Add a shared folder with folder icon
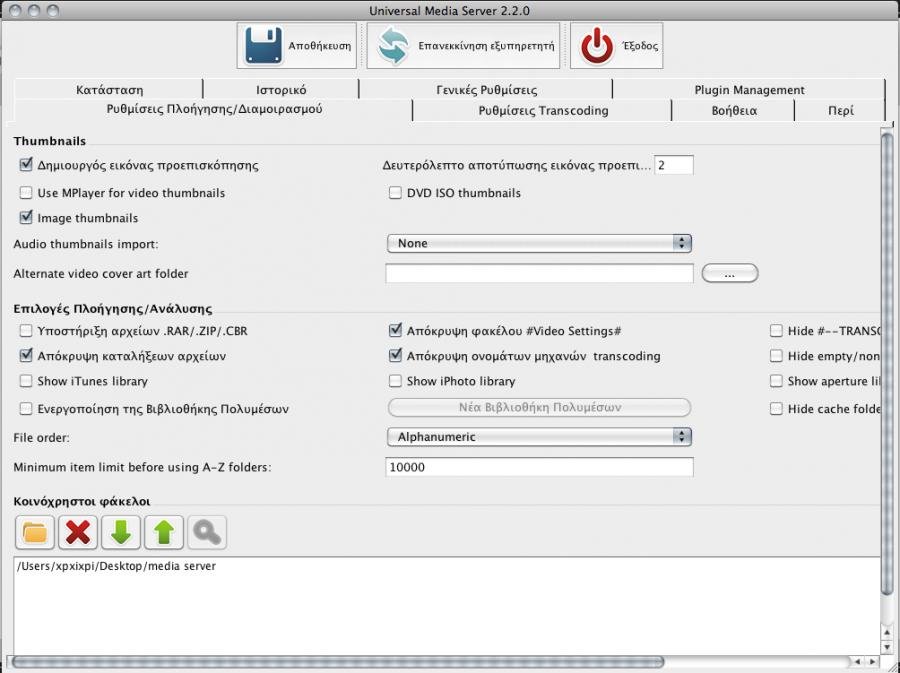Screen dimensions: 900x673 35,532
